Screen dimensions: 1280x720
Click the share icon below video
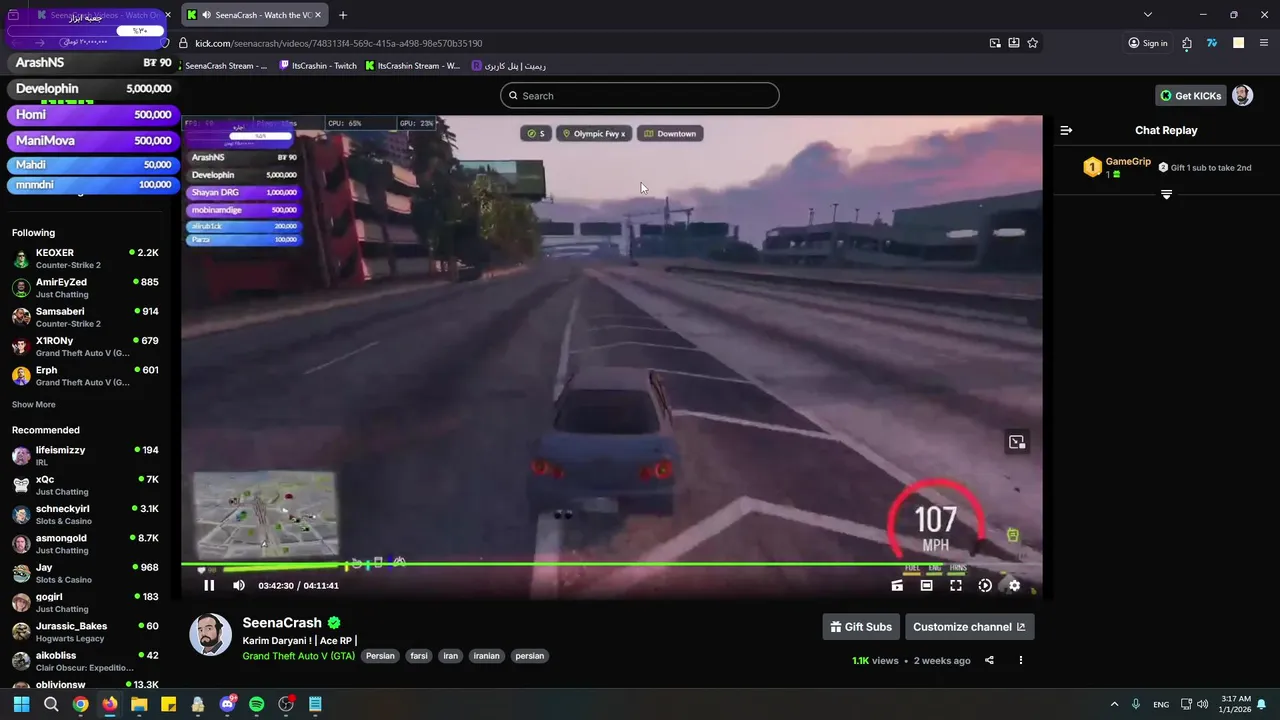(x=989, y=660)
